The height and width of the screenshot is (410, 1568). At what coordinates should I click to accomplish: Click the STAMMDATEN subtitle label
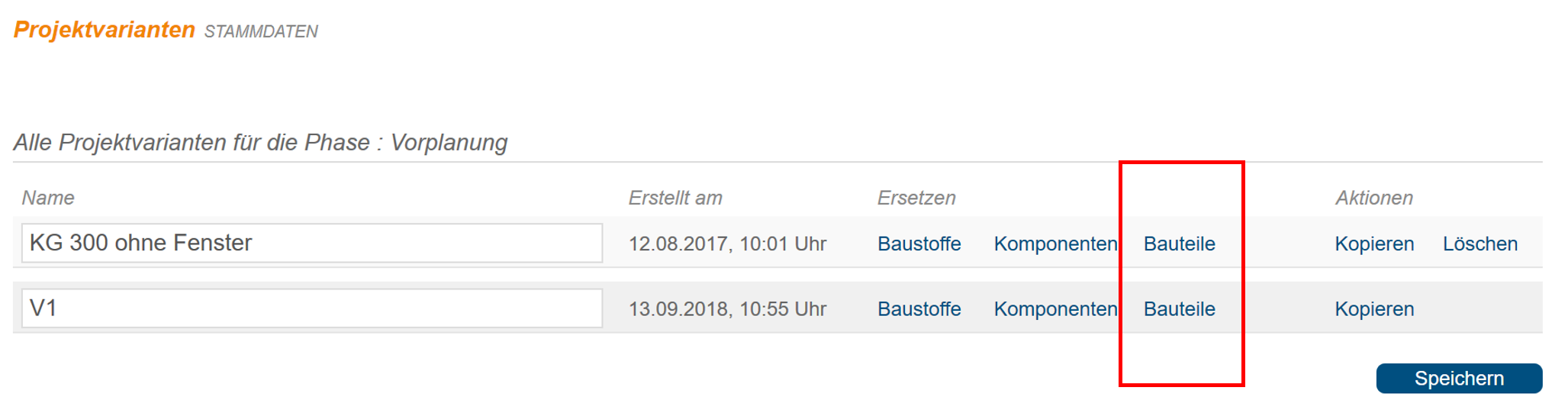261,31
